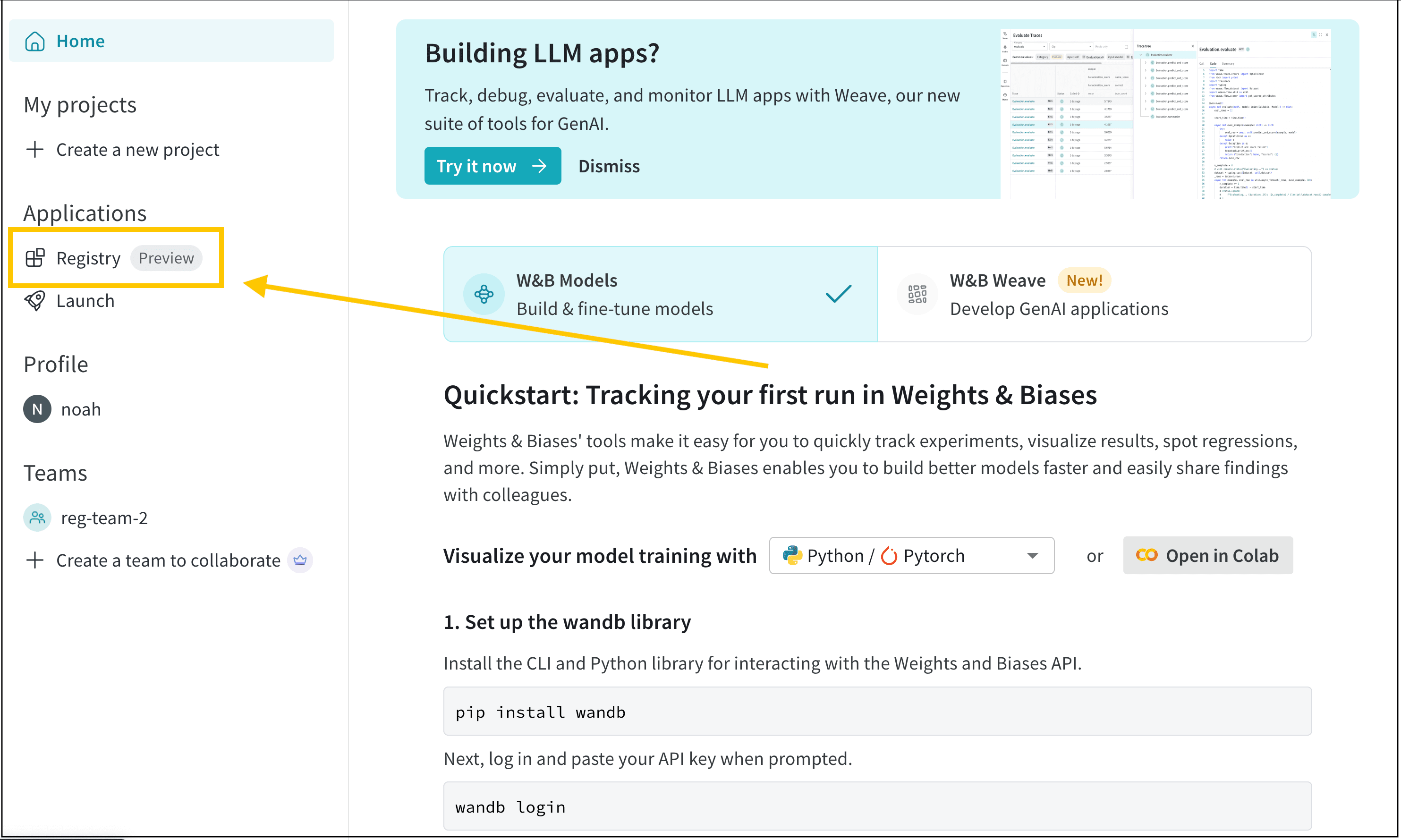Click the 'Teams' section label

pos(55,473)
